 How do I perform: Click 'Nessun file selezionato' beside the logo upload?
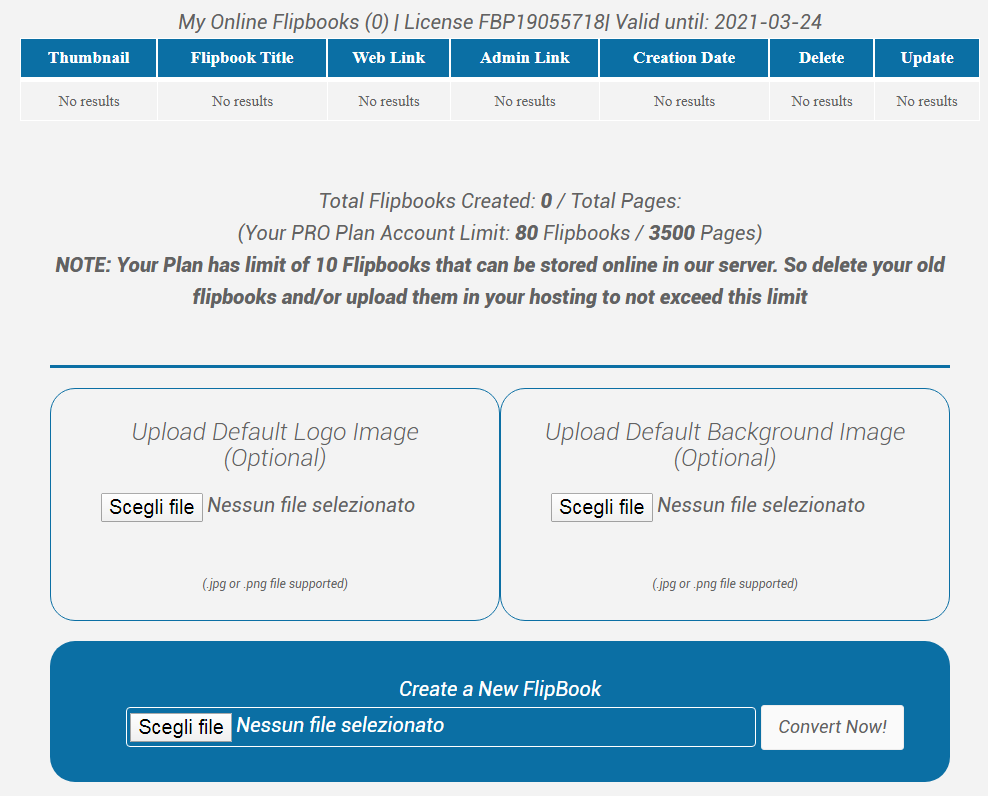[311, 505]
